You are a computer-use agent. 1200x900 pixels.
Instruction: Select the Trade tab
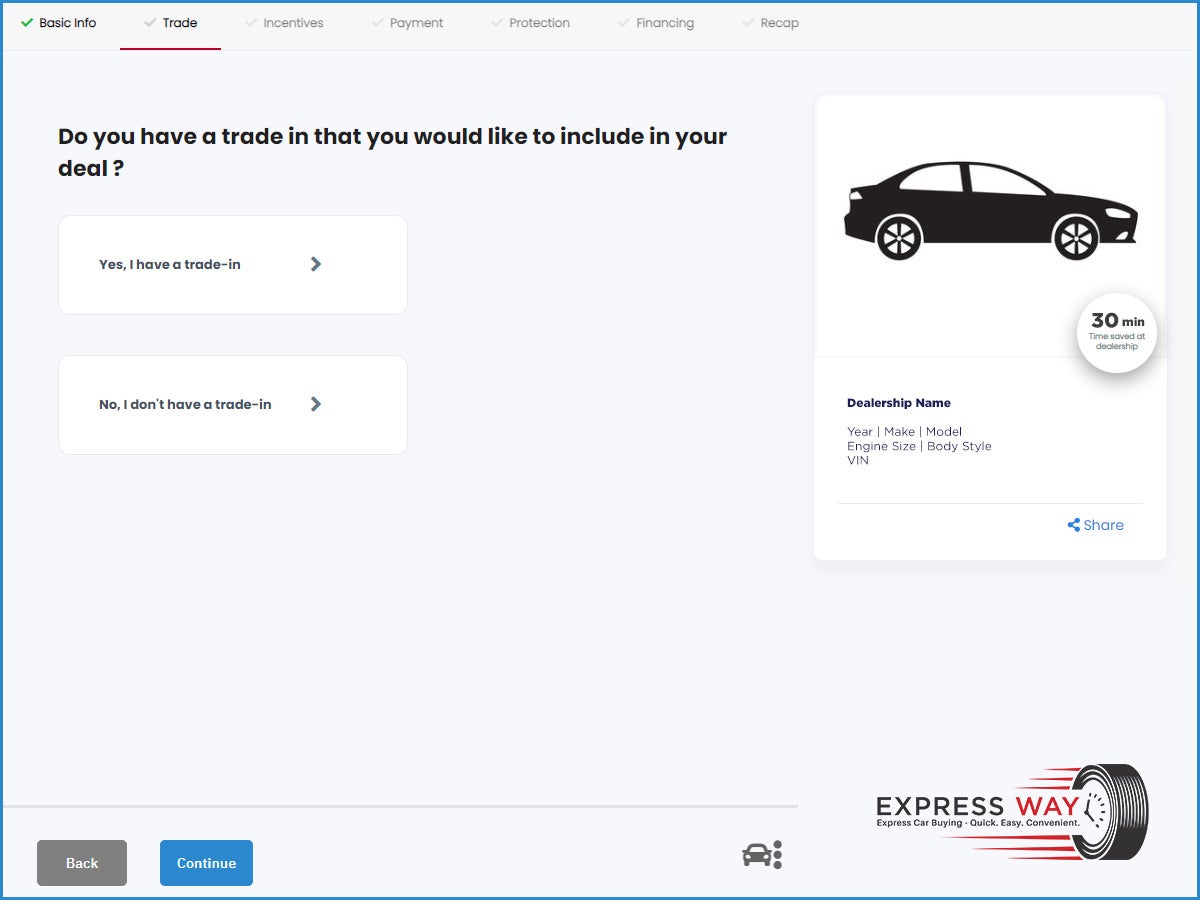[179, 23]
